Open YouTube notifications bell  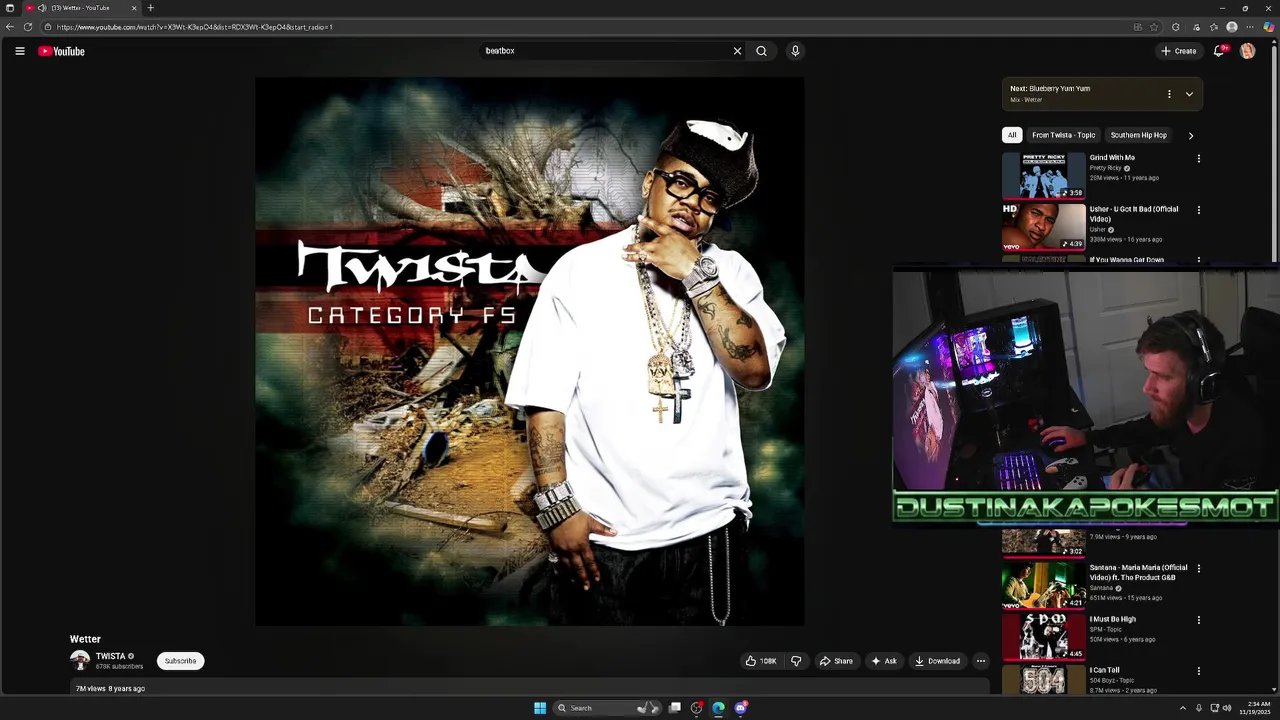point(1219,51)
